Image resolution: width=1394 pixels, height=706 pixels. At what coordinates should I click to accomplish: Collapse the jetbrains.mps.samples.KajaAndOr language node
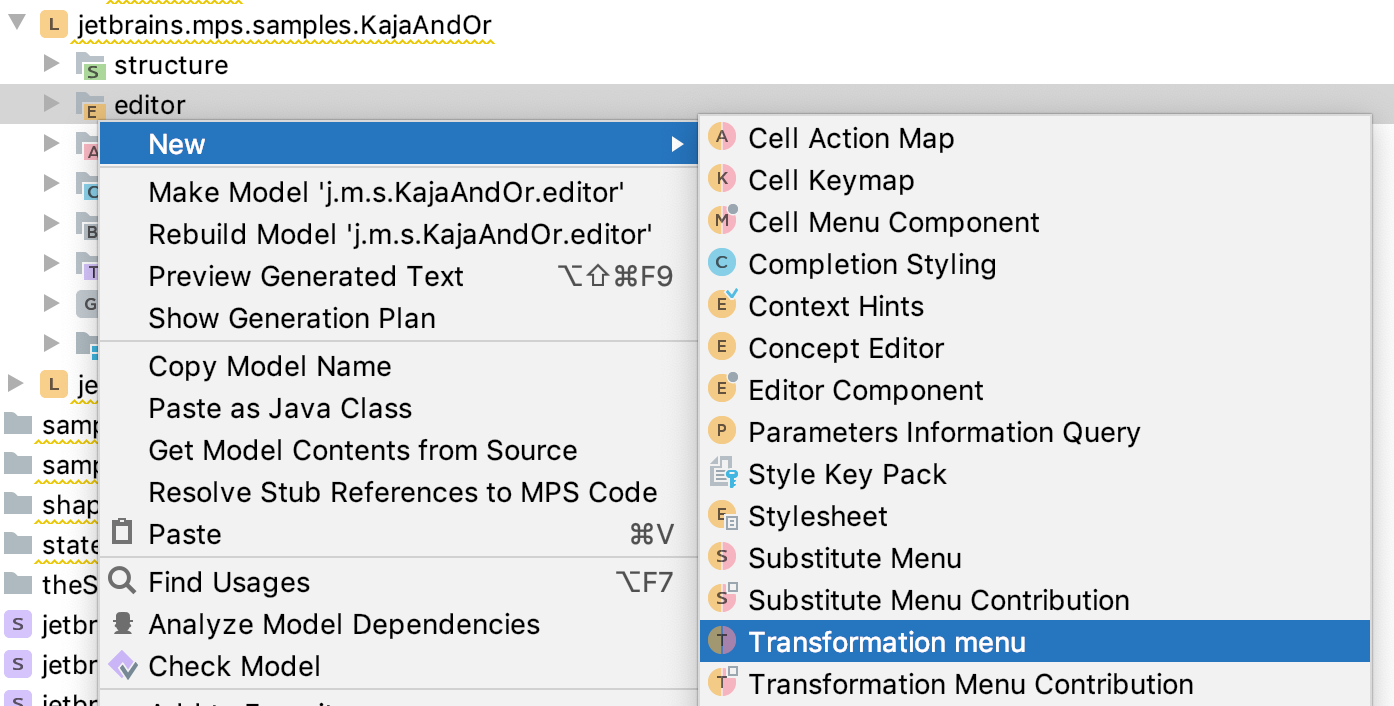[17, 21]
